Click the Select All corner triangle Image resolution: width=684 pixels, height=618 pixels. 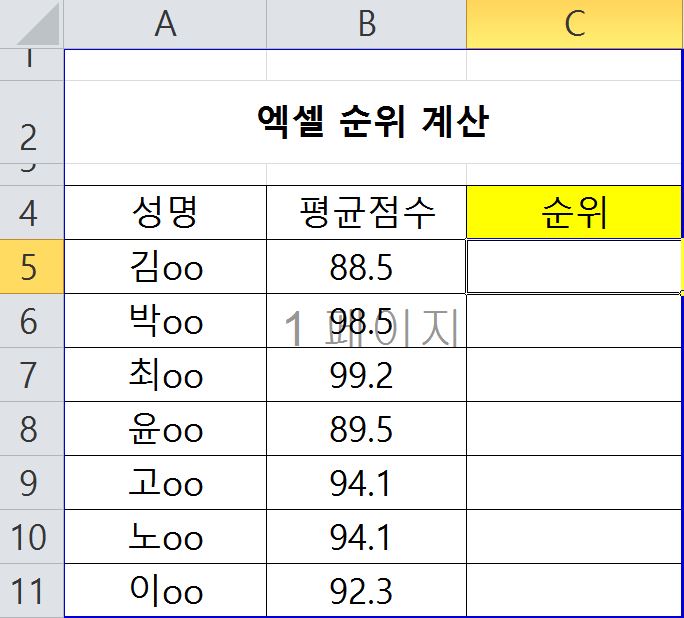point(38,24)
